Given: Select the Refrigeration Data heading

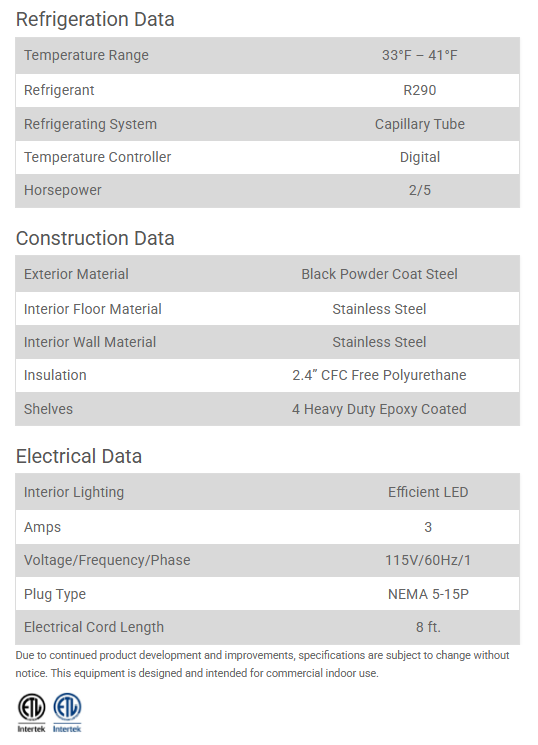Looking at the screenshot, I should pos(95,19).
